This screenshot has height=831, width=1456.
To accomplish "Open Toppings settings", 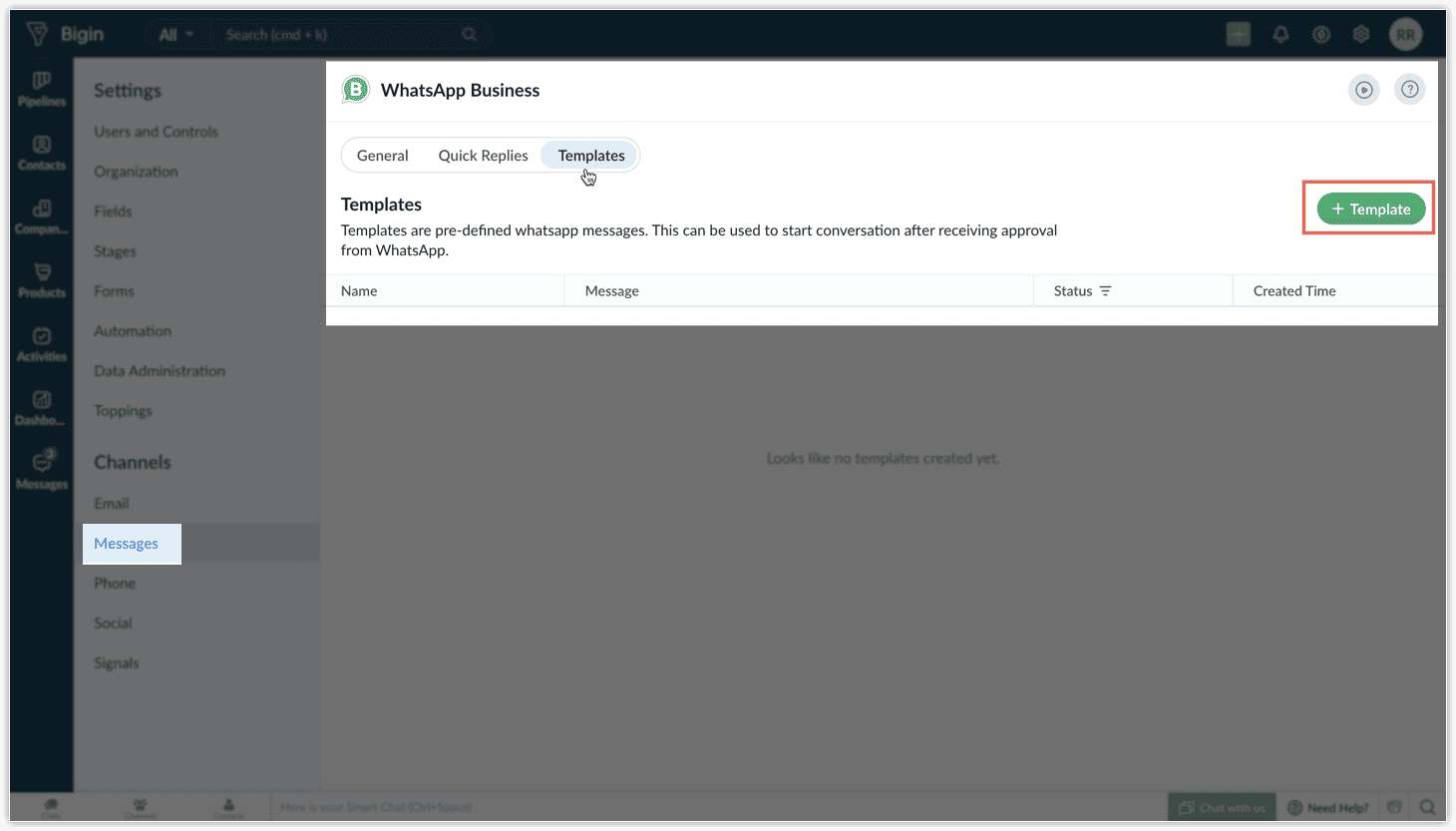I will click(123, 411).
